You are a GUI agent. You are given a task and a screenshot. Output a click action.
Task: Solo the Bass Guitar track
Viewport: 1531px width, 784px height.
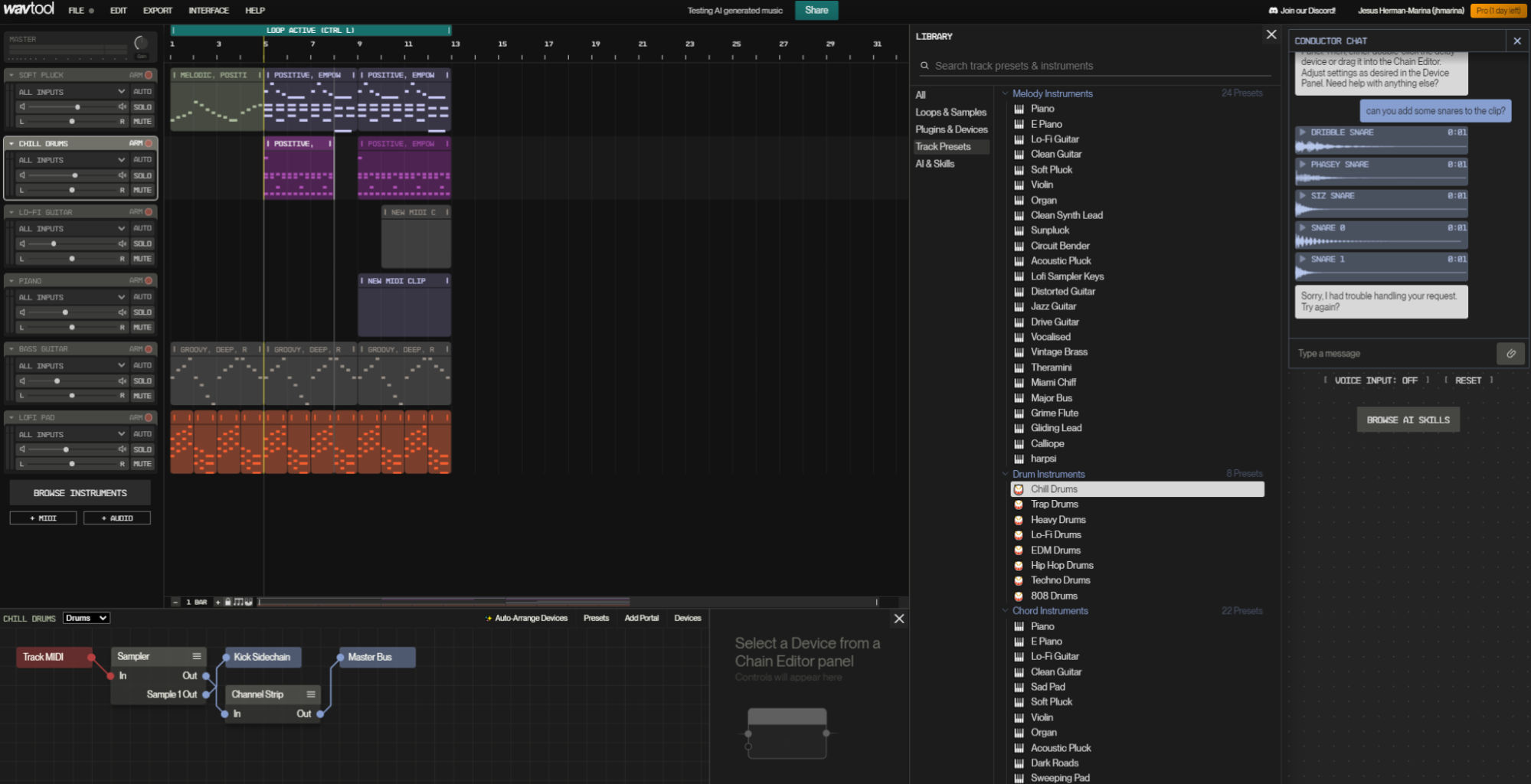click(x=142, y=381)
